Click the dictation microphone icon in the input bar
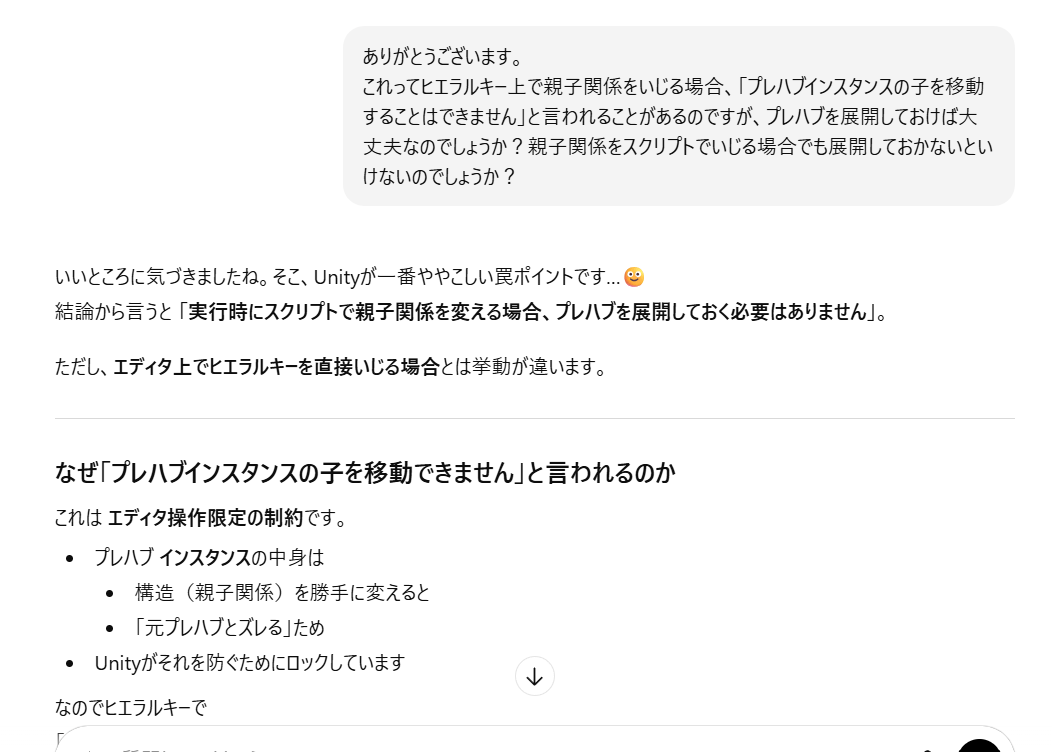Screen dimensions: 1052x752 click(929, 748)
